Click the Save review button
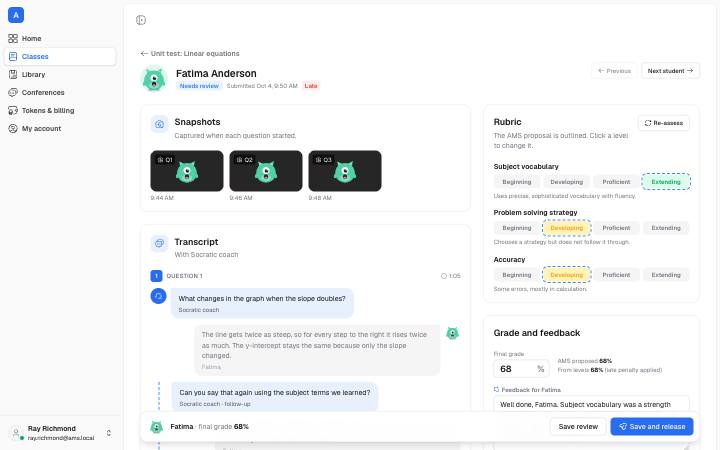Screen dimensions: 720x450 pyautogui.click(x=578, y=427)
